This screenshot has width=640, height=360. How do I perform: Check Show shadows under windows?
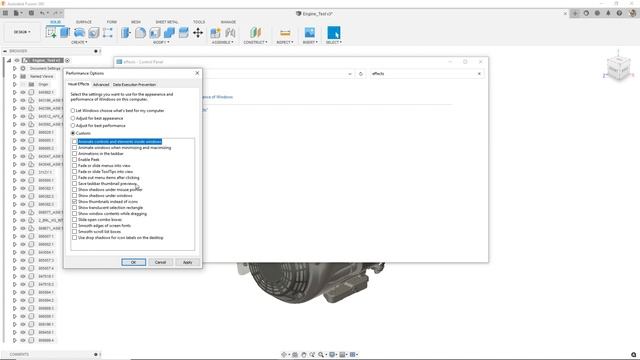(x=74, y=196)
